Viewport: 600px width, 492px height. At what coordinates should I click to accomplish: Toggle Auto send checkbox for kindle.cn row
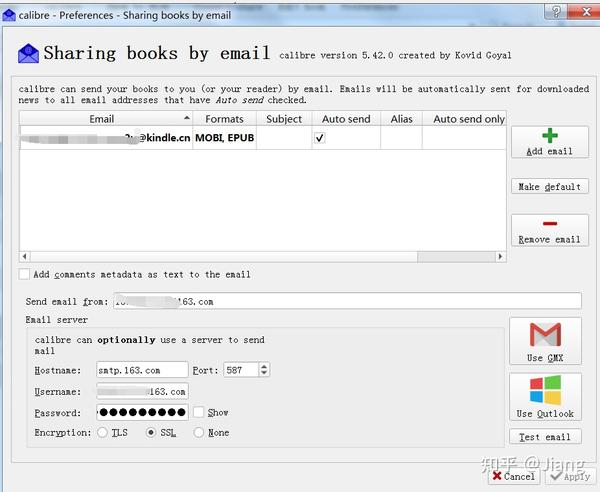pos(320,138)
